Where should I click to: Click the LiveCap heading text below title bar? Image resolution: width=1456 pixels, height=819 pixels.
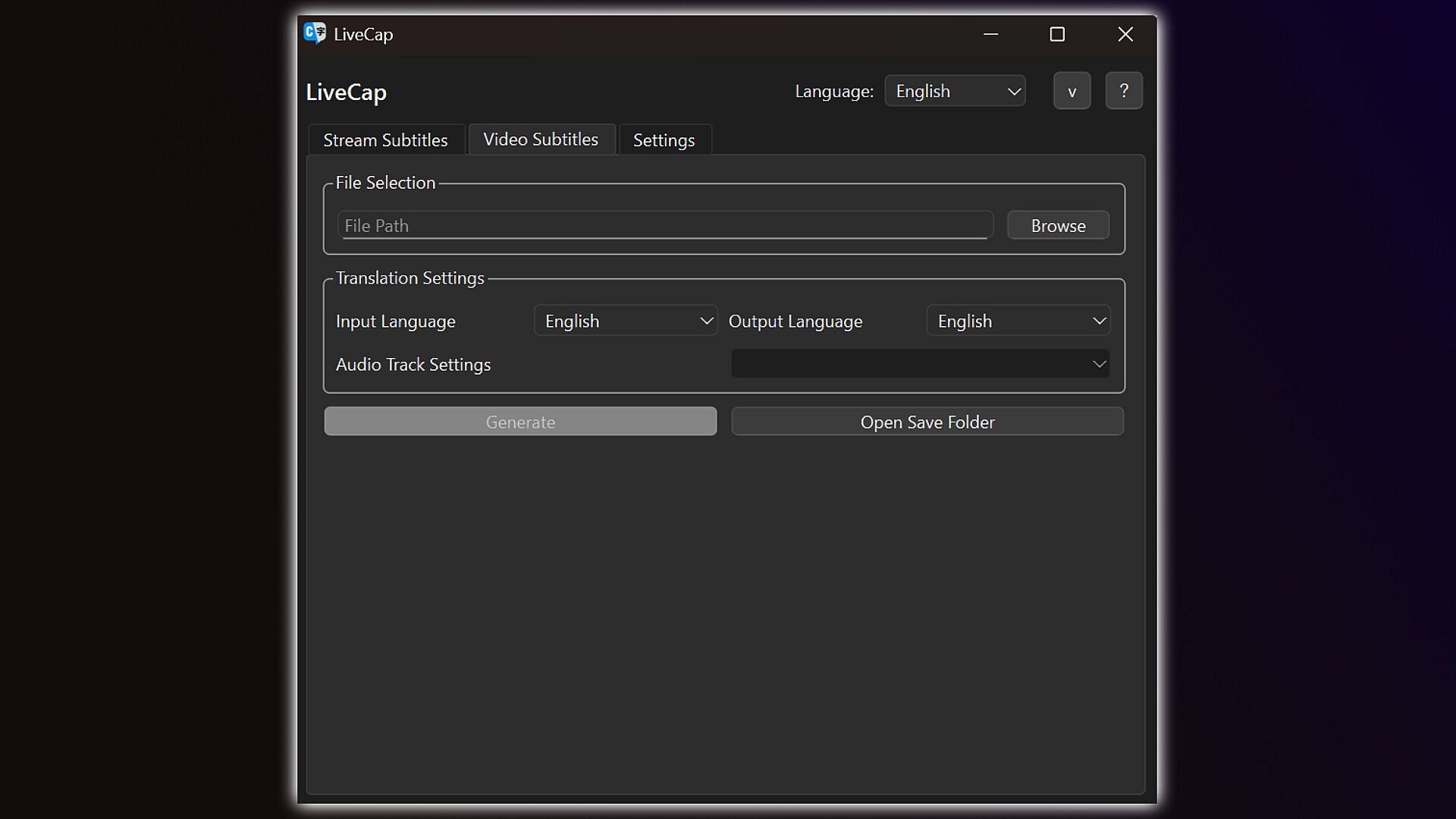click(346, 93)
